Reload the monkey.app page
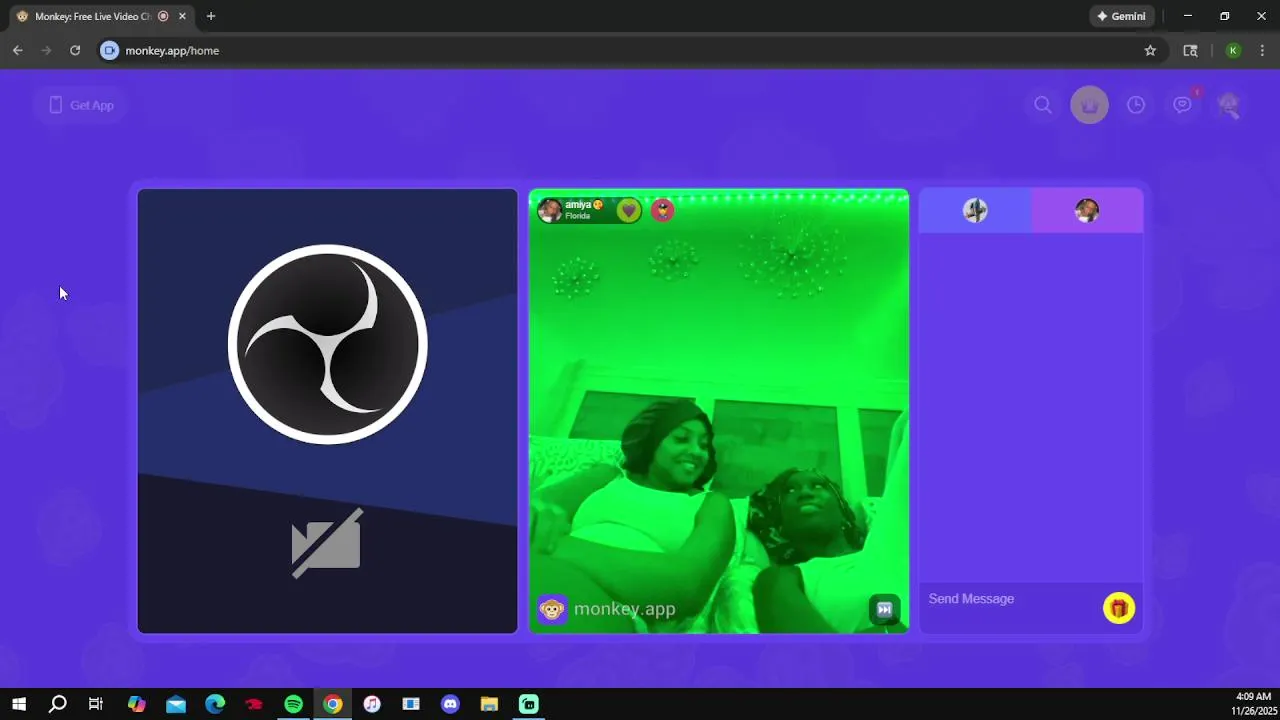Screen dimensions: 1280x720 coord(75,50)
